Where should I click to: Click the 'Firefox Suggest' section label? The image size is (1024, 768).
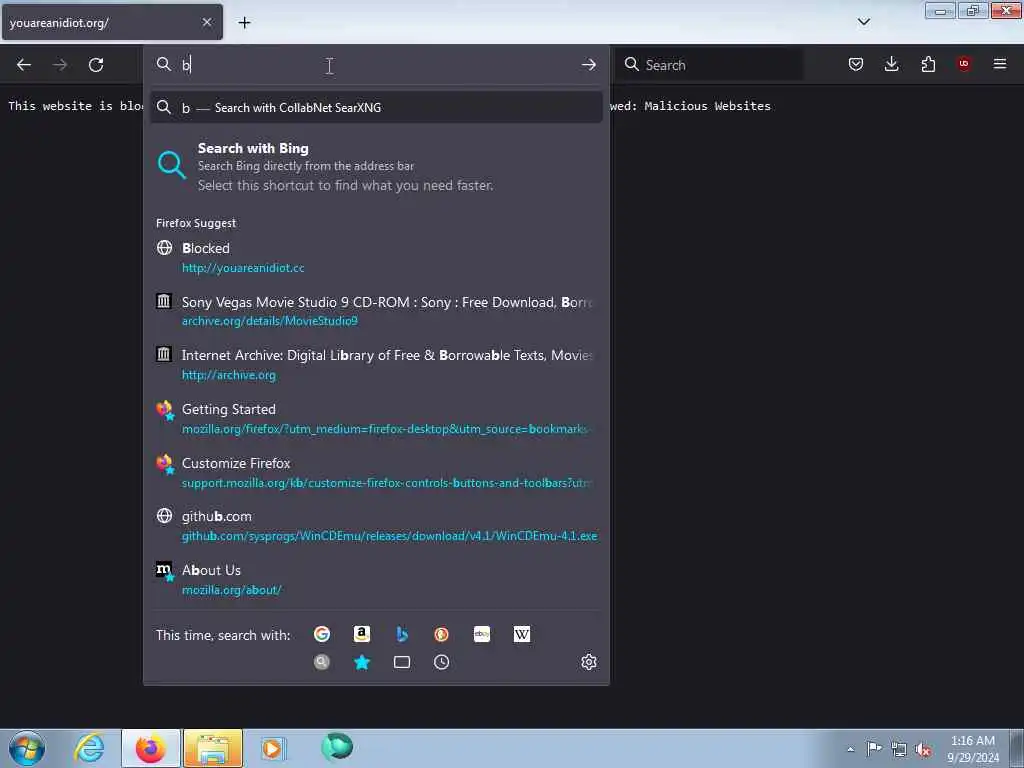tap(196, 223)
